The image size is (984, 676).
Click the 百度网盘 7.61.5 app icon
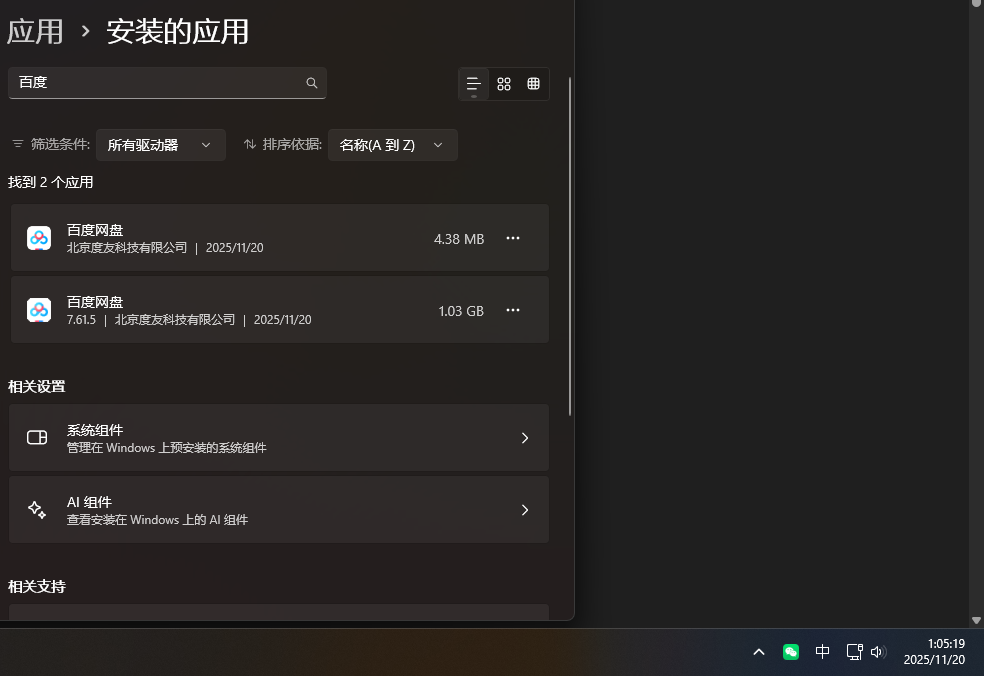coord(39,310)
